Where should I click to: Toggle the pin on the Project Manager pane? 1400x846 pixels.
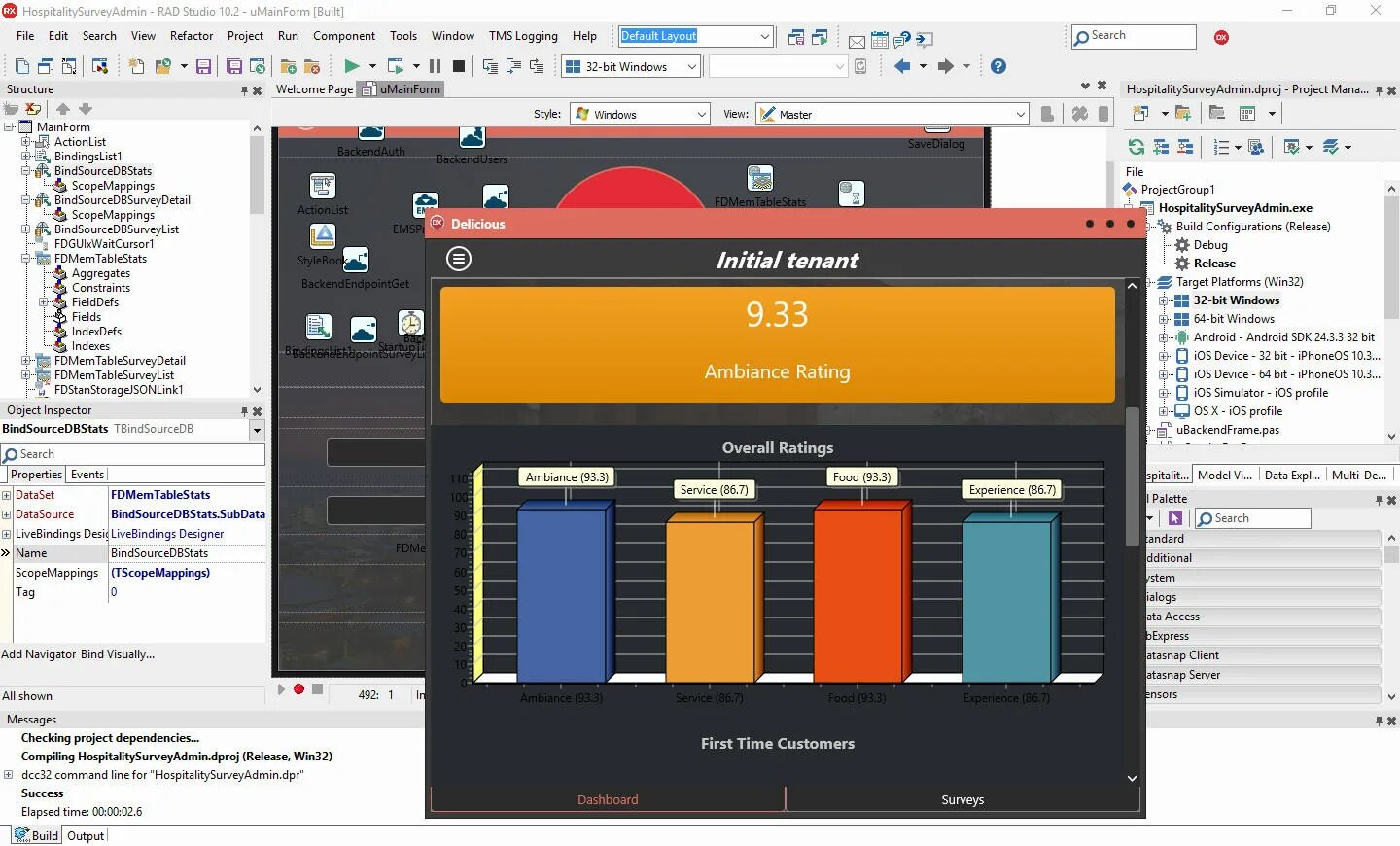(x=1379, y=90)
